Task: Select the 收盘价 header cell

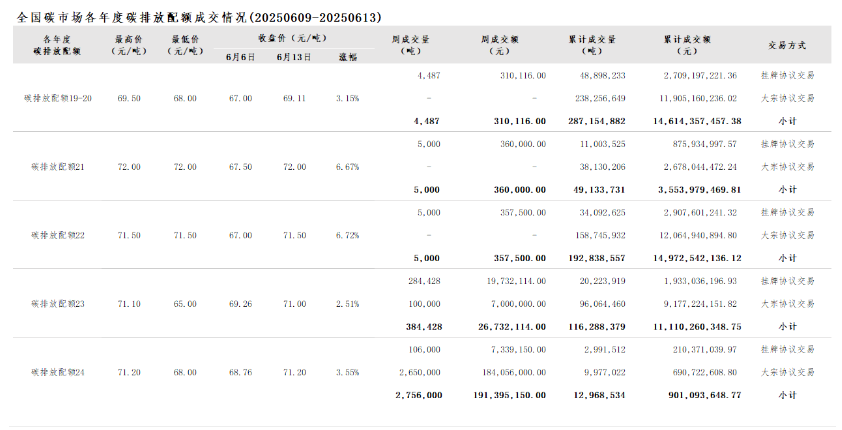Action: pyautogui.click(x=293, y=39)
